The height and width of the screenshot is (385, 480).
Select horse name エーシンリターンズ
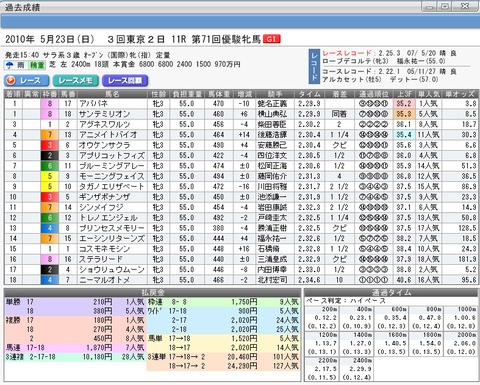112,238
